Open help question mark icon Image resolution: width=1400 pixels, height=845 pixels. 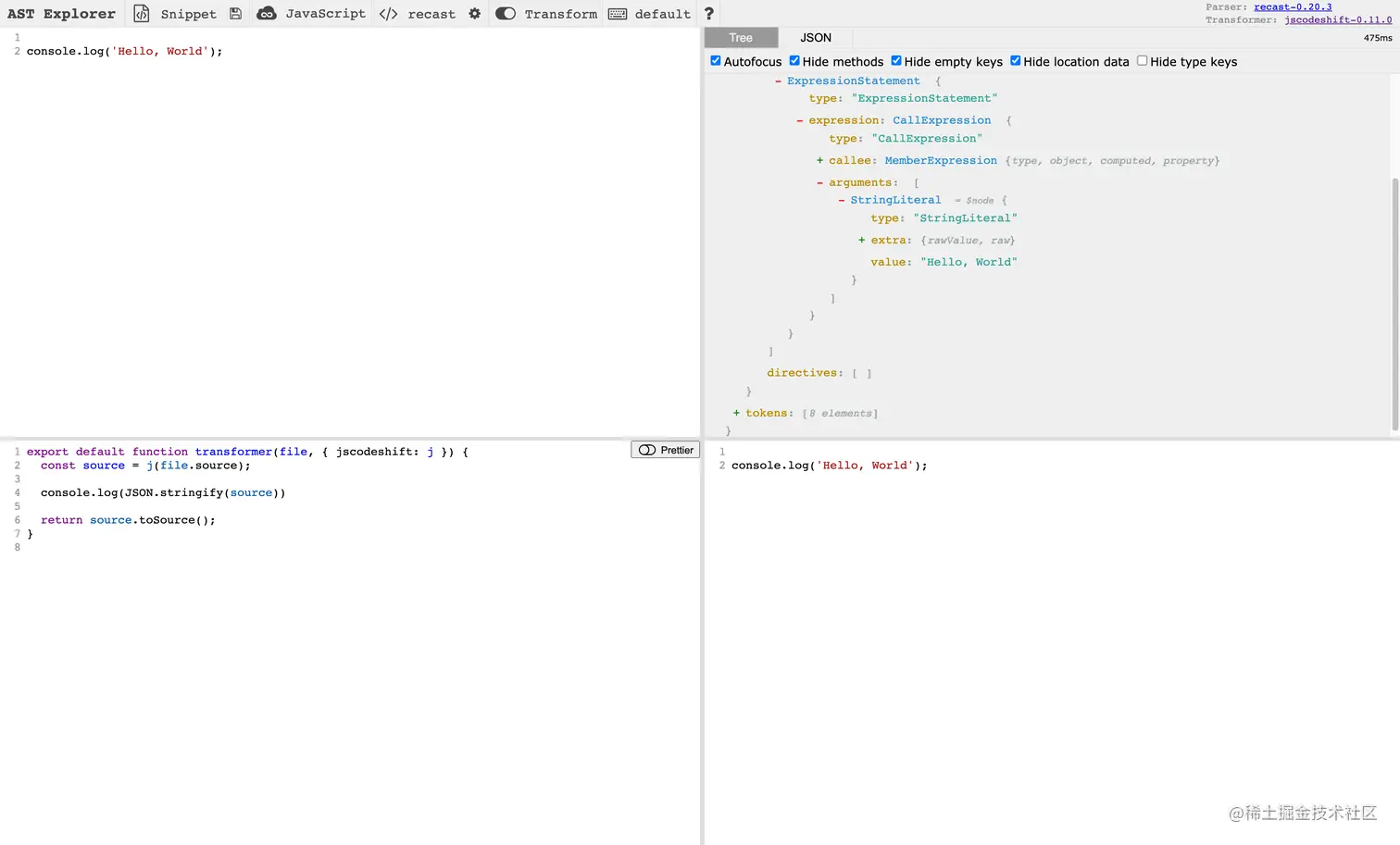709,14
